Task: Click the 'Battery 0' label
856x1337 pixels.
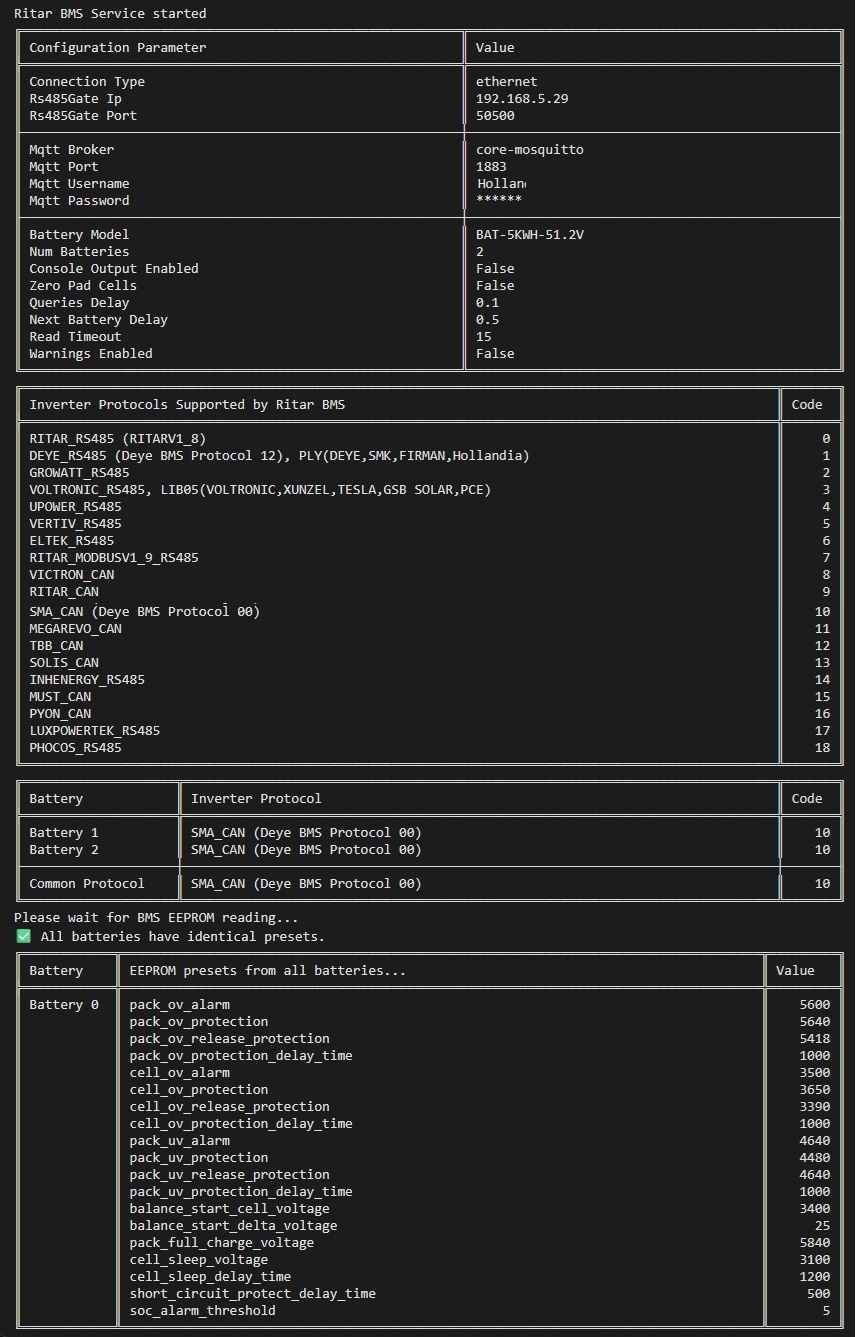Action: pos(64,1005)
